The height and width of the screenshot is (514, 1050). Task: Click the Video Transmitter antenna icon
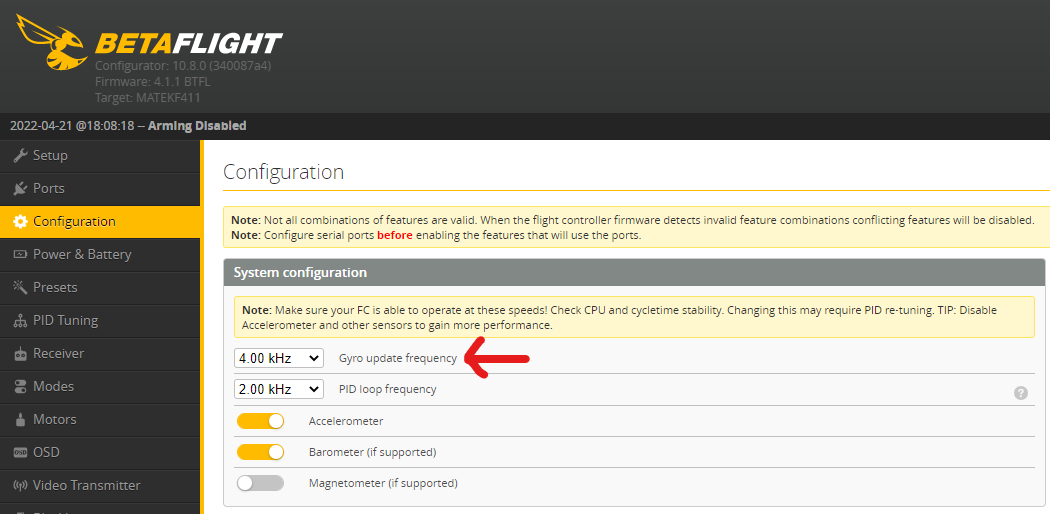(21, 485)
